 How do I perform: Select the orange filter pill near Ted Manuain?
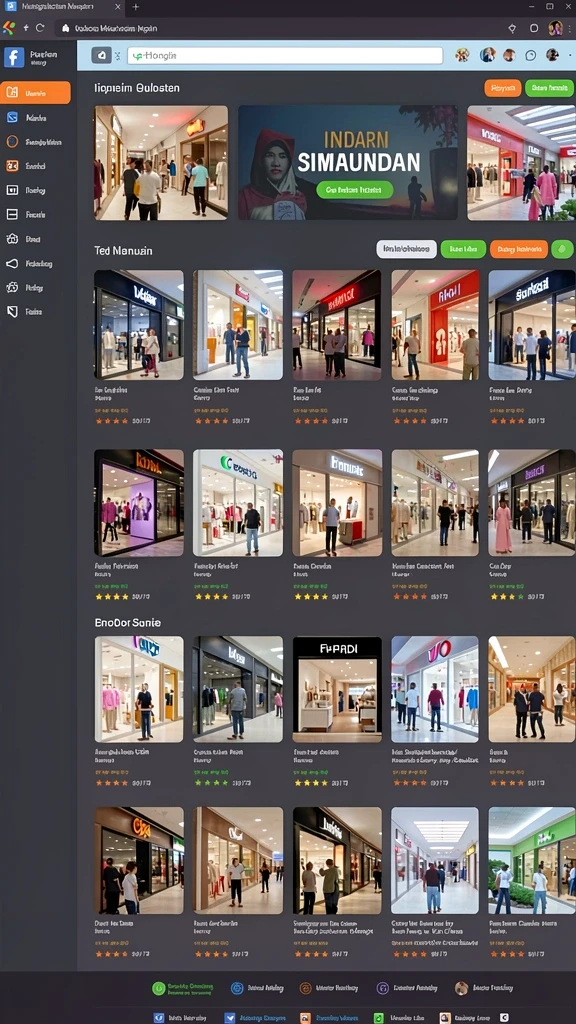coord(519,249)
